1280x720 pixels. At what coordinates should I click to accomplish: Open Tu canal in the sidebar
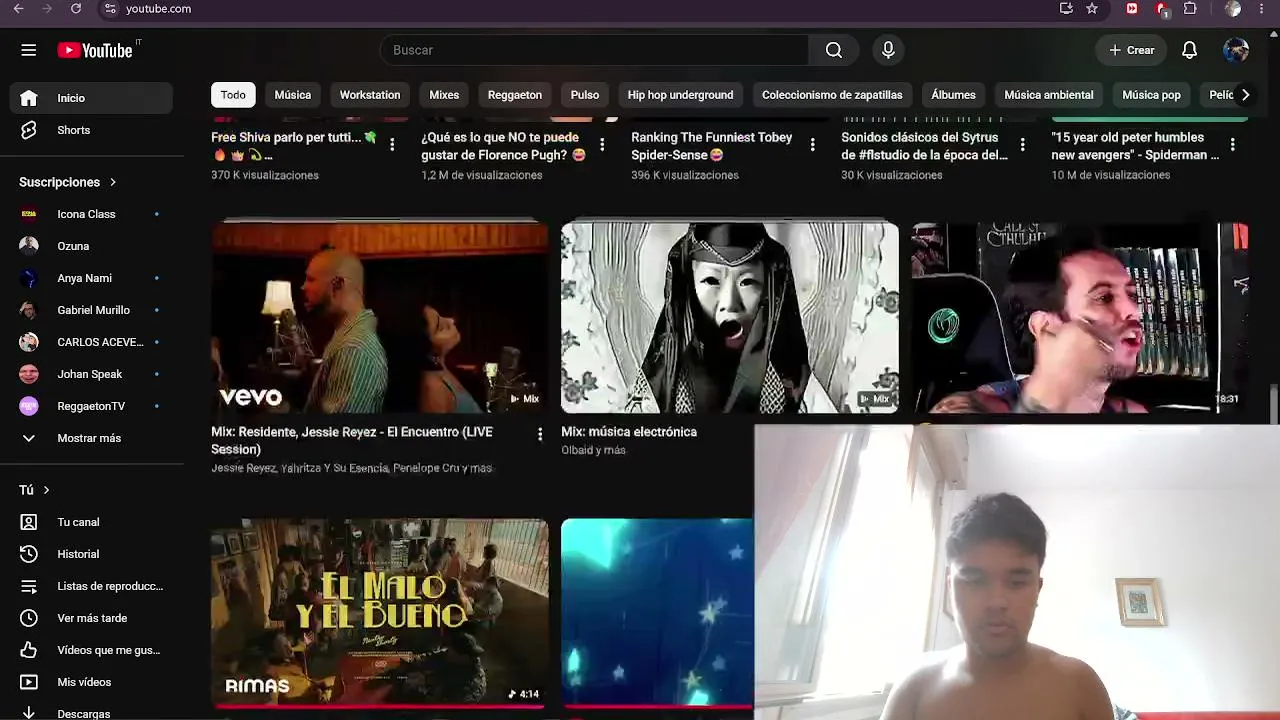tap(91, 522)
